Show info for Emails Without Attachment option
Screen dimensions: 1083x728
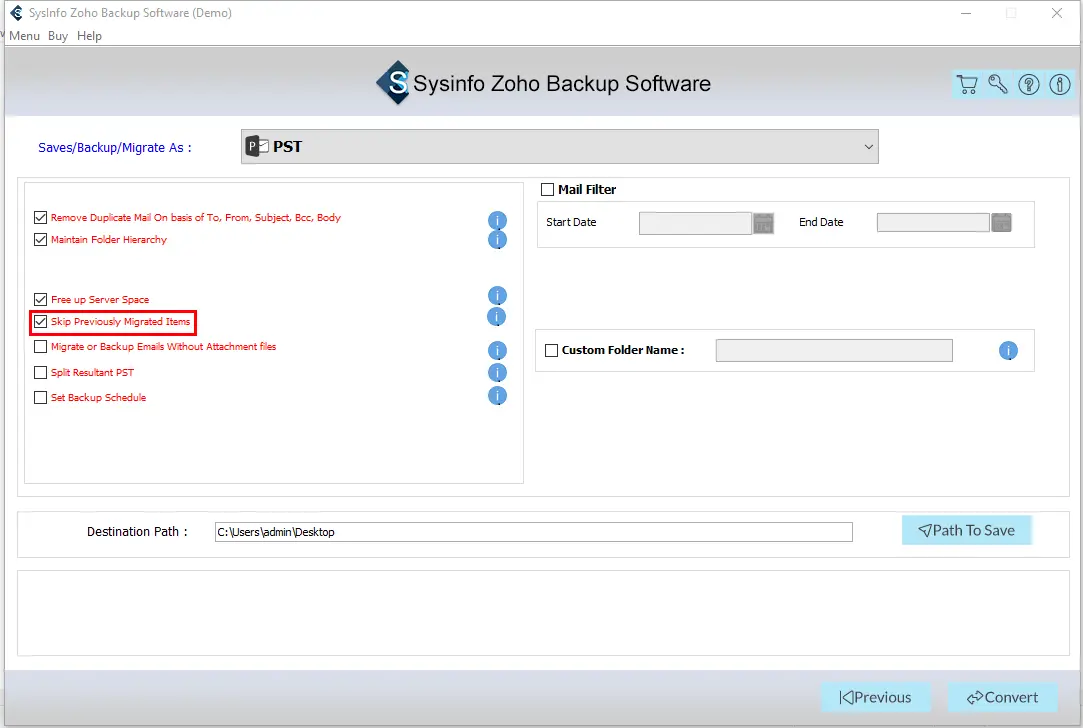(x=497, y=350)
